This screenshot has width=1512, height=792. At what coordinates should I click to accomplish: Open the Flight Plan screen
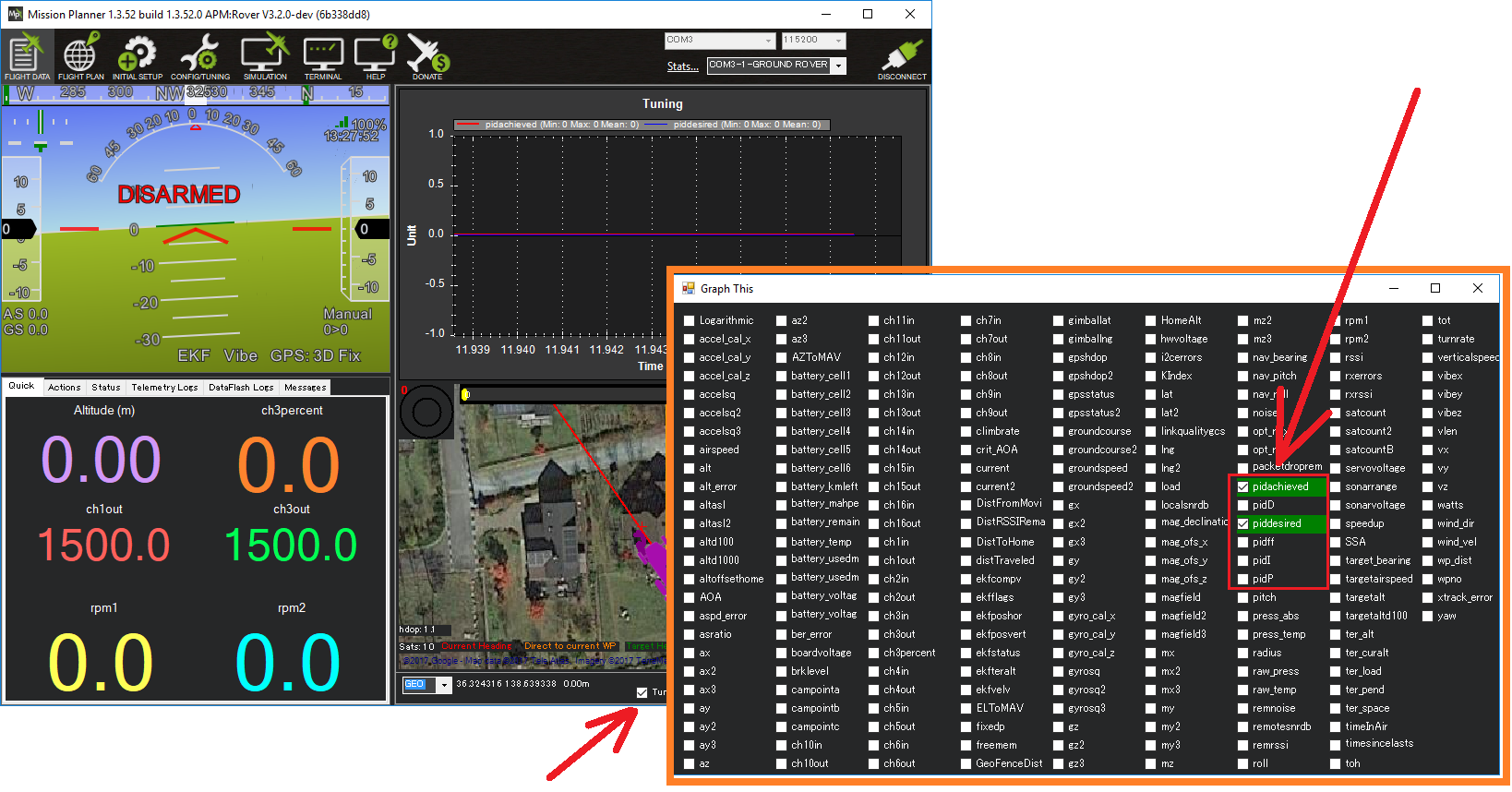click(80, 57)
